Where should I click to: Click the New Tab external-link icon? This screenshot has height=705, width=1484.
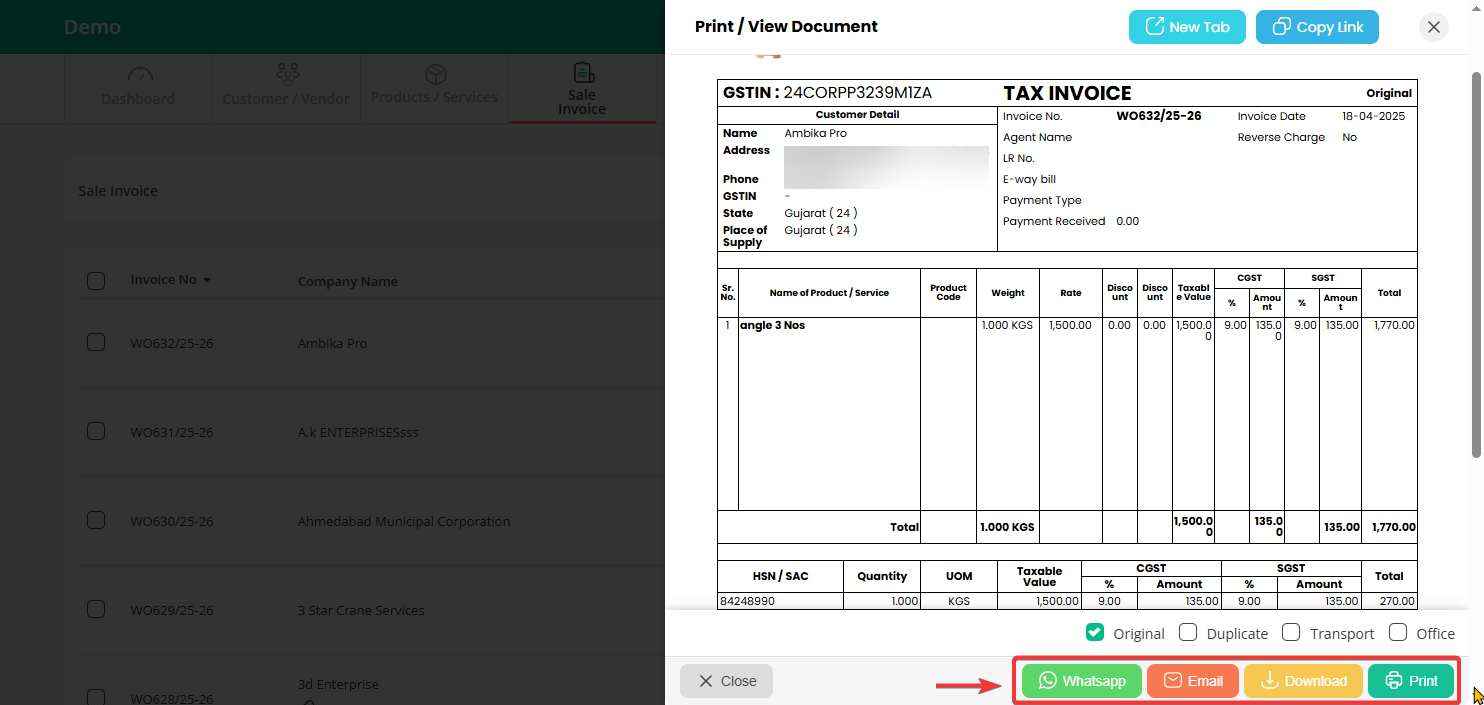pos(1154,27)
